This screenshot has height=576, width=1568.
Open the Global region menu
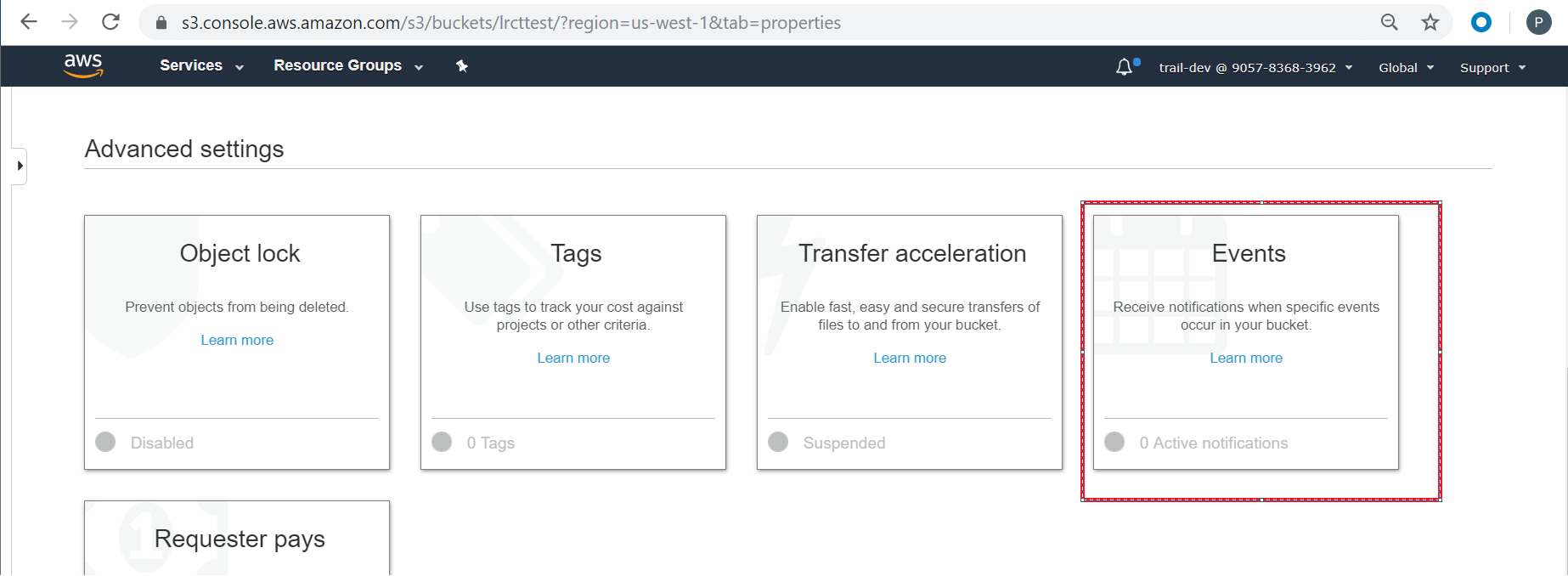1406,68
